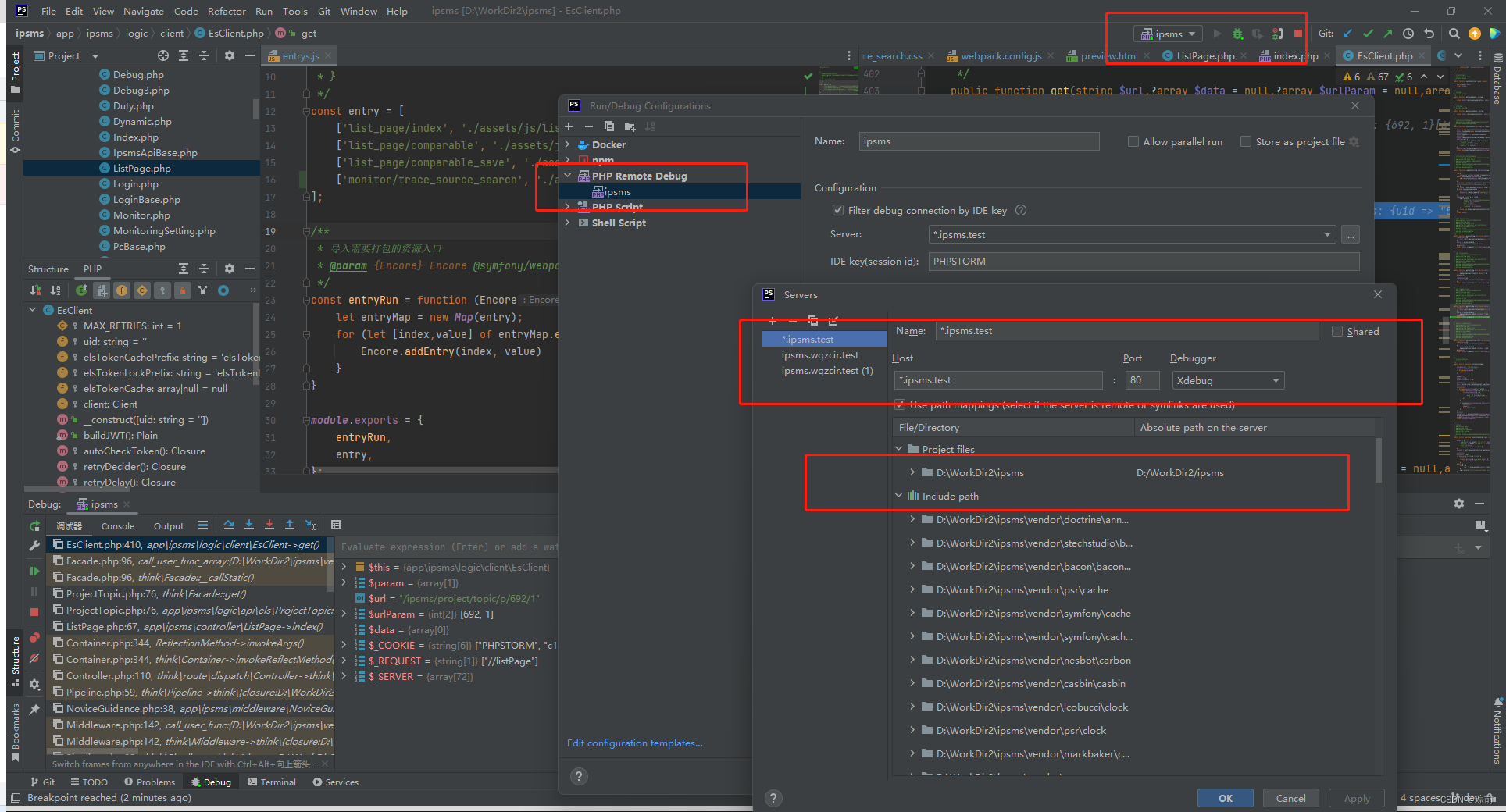Click the Git Update Project arrow icon
This screenshot has width=1506, height=812.
click(x=1348, y=34)
